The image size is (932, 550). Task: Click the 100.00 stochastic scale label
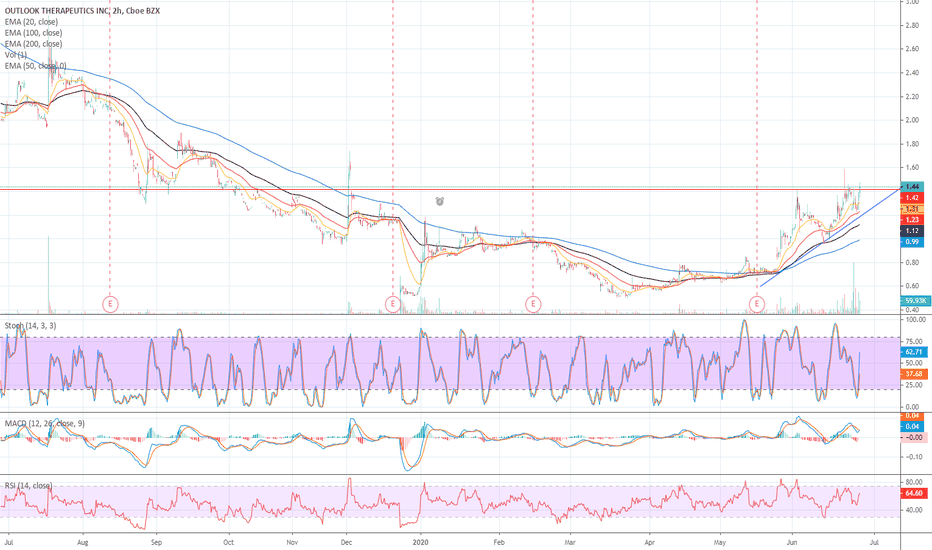pos(914,320)
